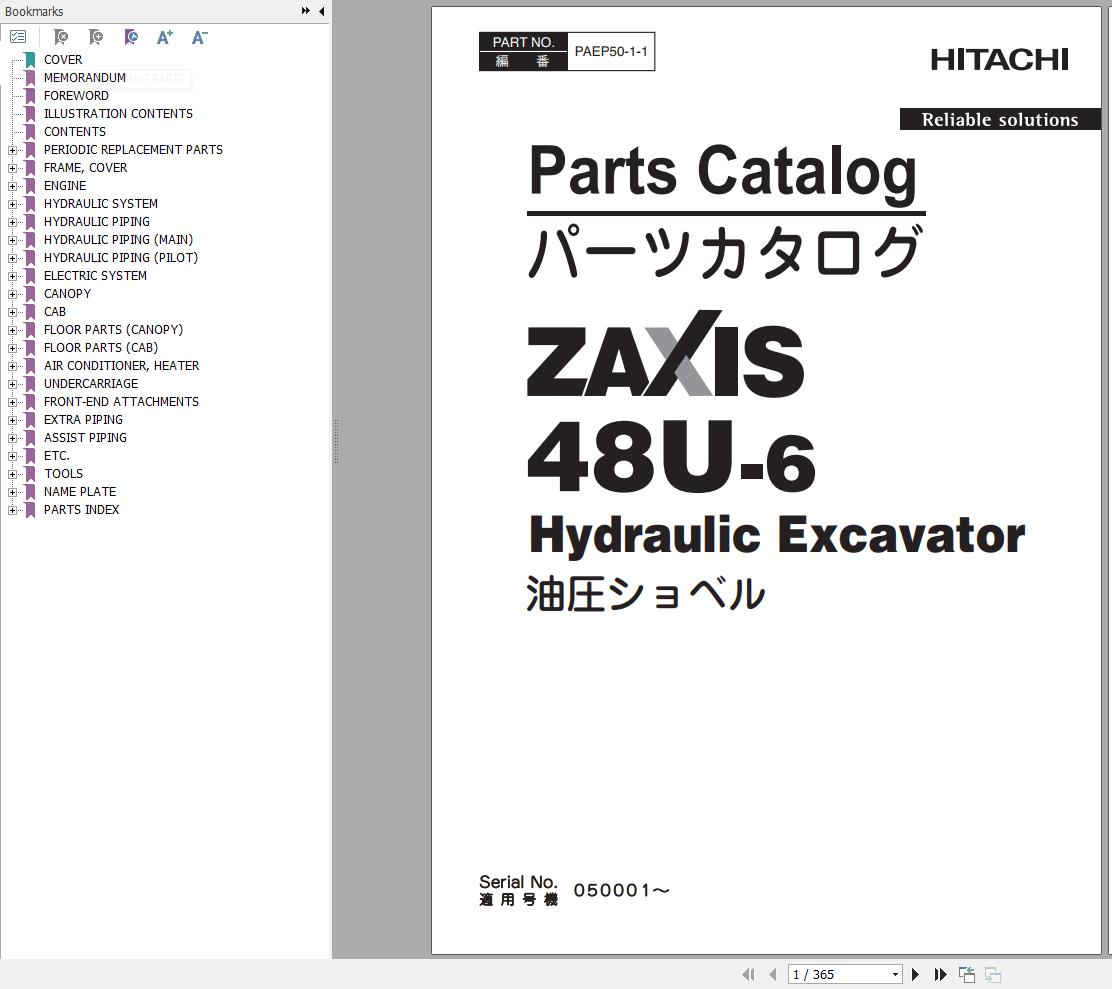Viewport: 1112px width, 989px height.
Task: Open the page number dropdown arrow
Action: tap(895, 974)
